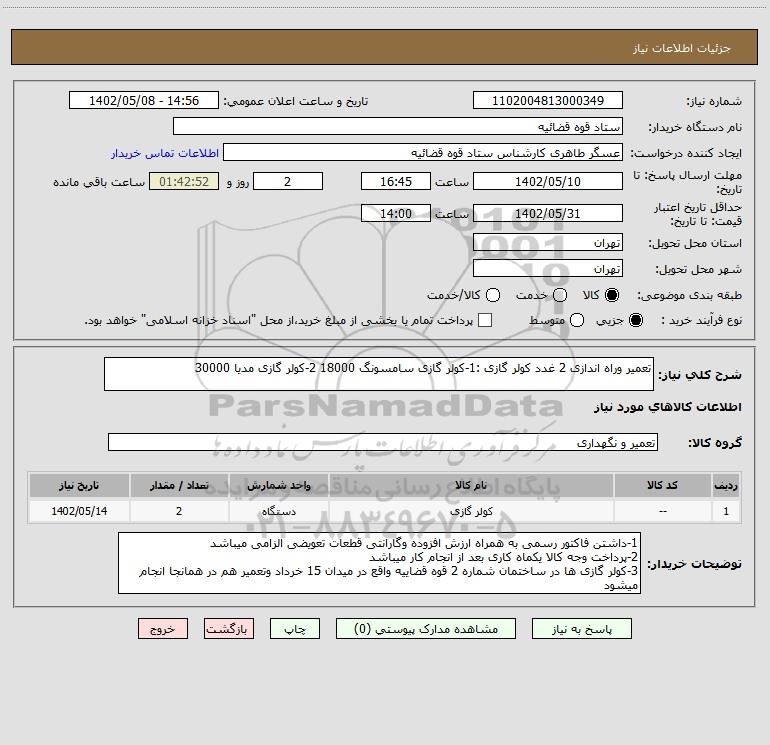The width and height of the screenshot is (770, 745).
Task: Open the اطلاعات تماس خریدار link
Action: pos(165,153)
